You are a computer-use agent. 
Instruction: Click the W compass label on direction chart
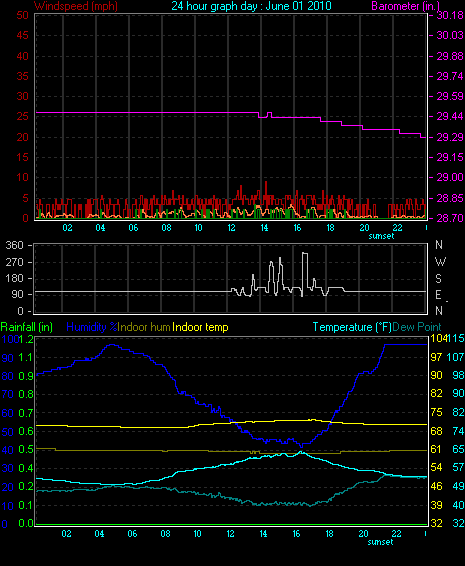pyautogui.click(x=440, y=262)
